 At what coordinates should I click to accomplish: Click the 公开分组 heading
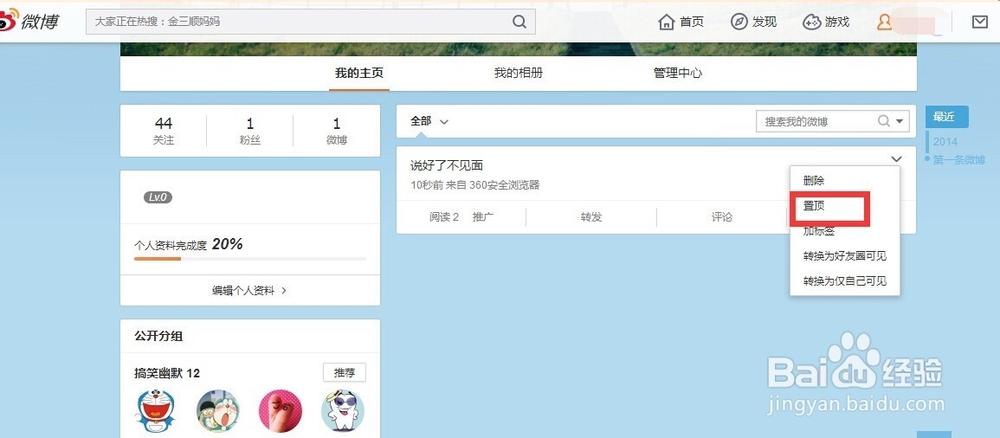(x=159, y=336)
